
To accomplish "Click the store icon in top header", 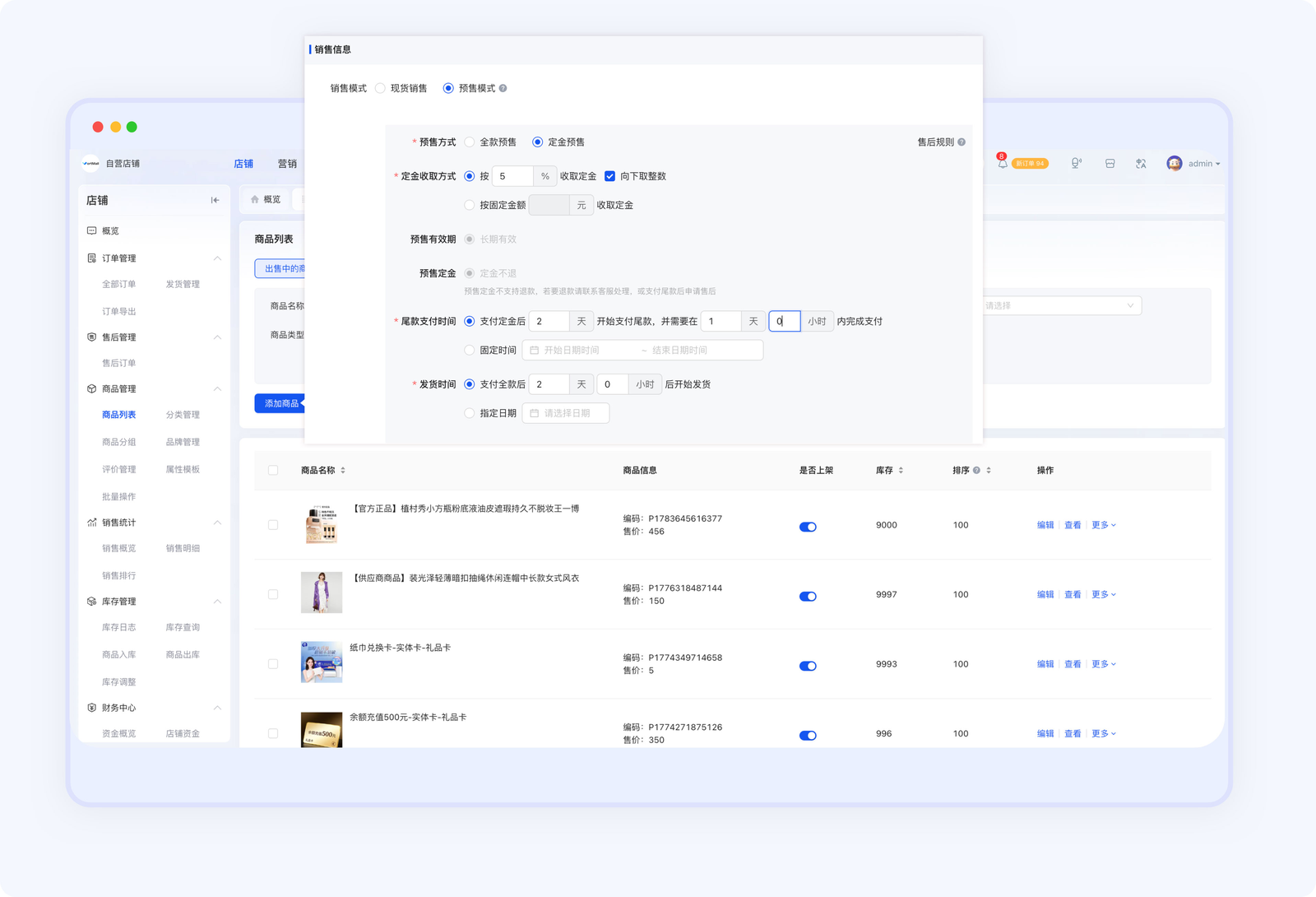I will pos(1110,164).
